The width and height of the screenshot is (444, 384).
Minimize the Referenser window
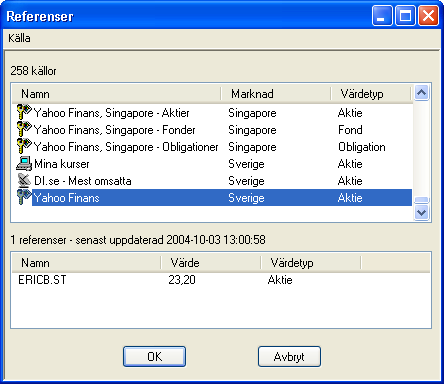coord(382,16)
